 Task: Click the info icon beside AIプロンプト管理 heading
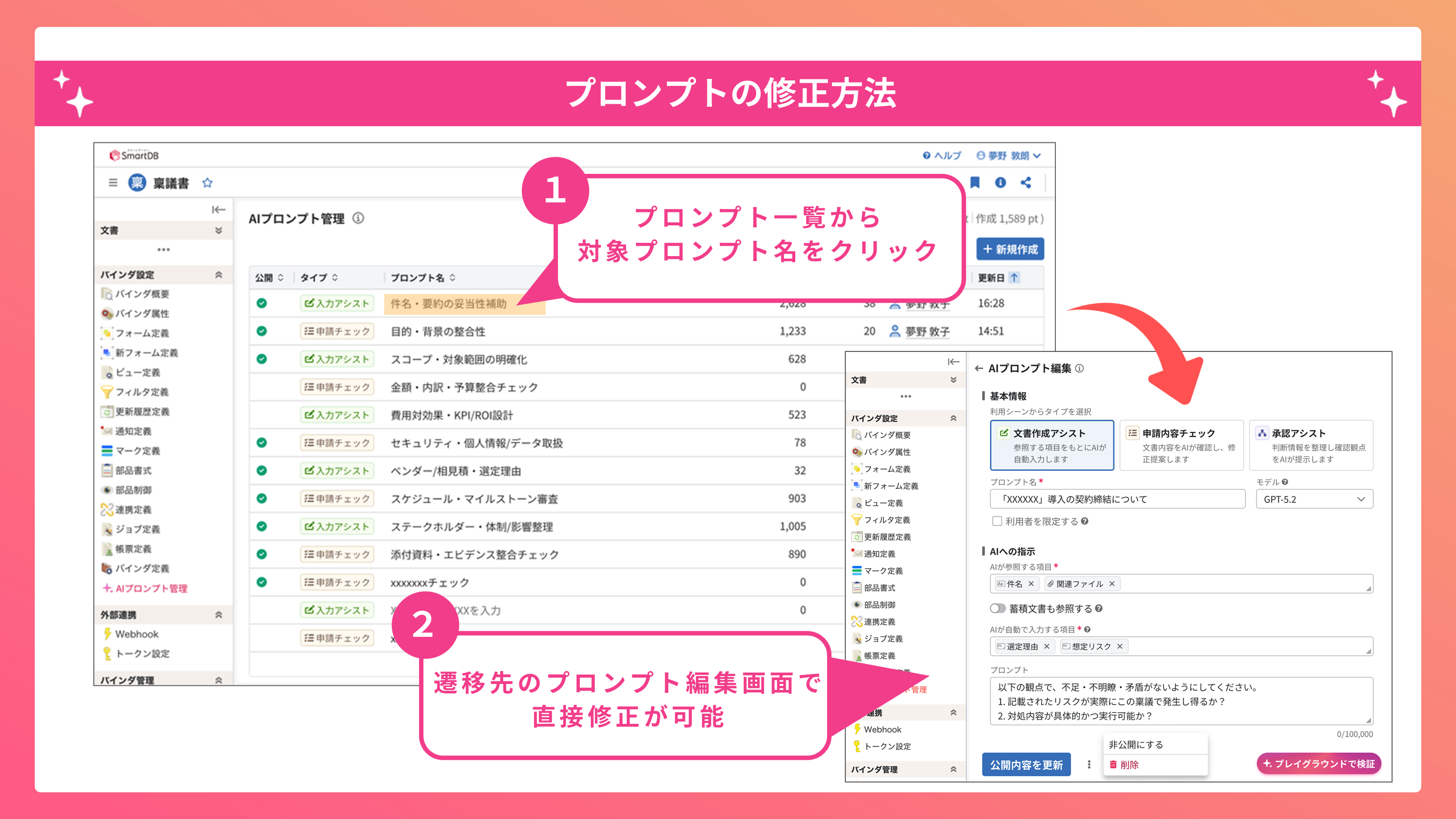point(358,218)
